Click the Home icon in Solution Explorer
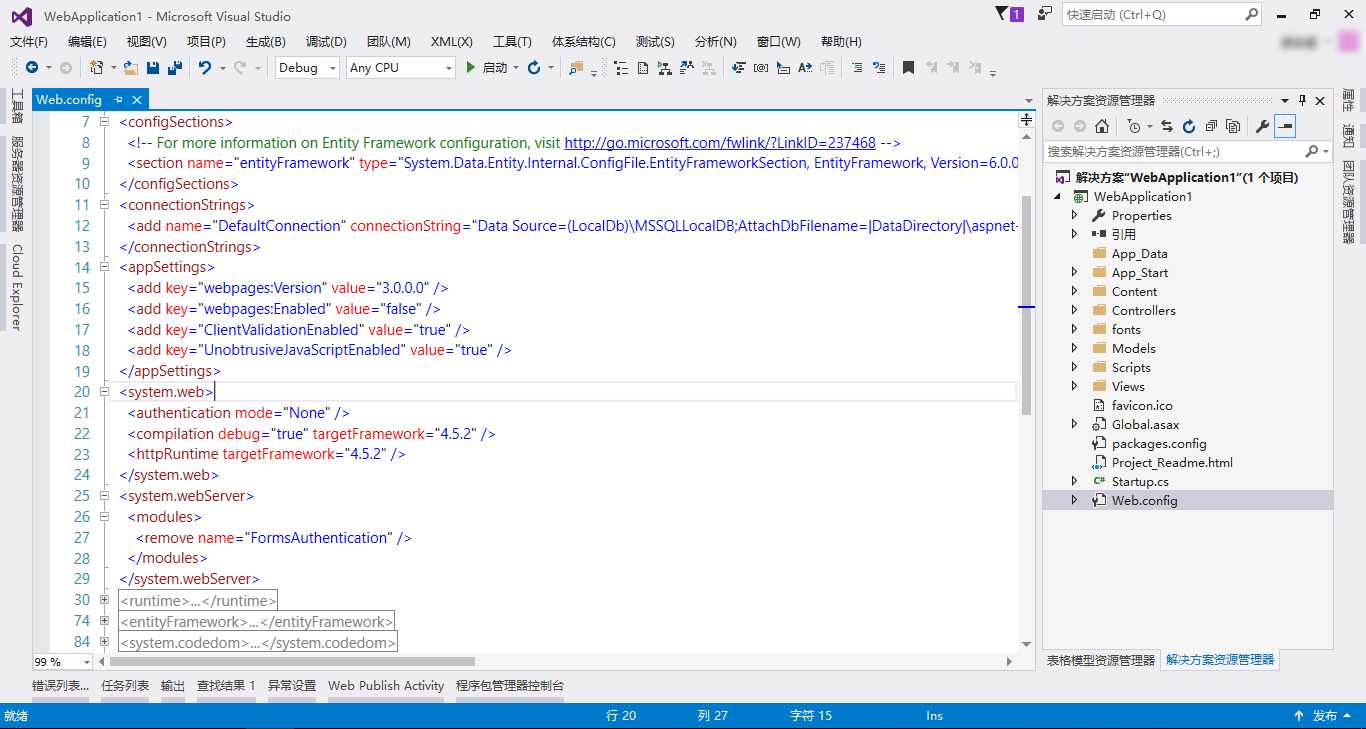Image resolution: width=1366 pixels, height=729 pixels. [x=1101, y=126]
